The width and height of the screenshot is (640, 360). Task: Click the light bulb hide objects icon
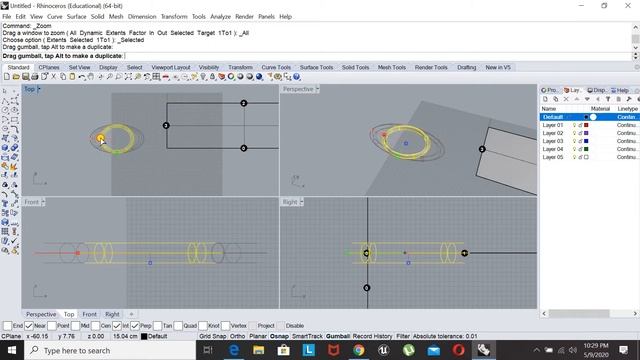pyautogui.click(x=203, y=76)
